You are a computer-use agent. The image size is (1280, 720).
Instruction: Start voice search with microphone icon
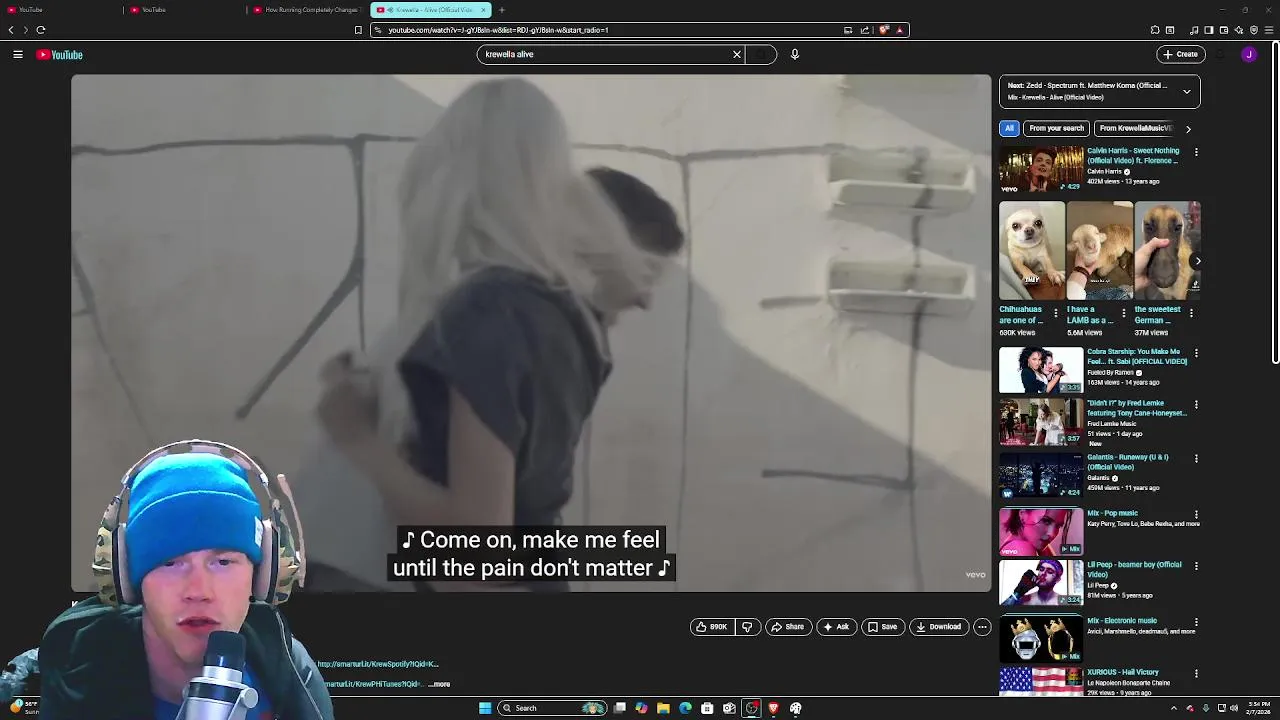(795, 54)
